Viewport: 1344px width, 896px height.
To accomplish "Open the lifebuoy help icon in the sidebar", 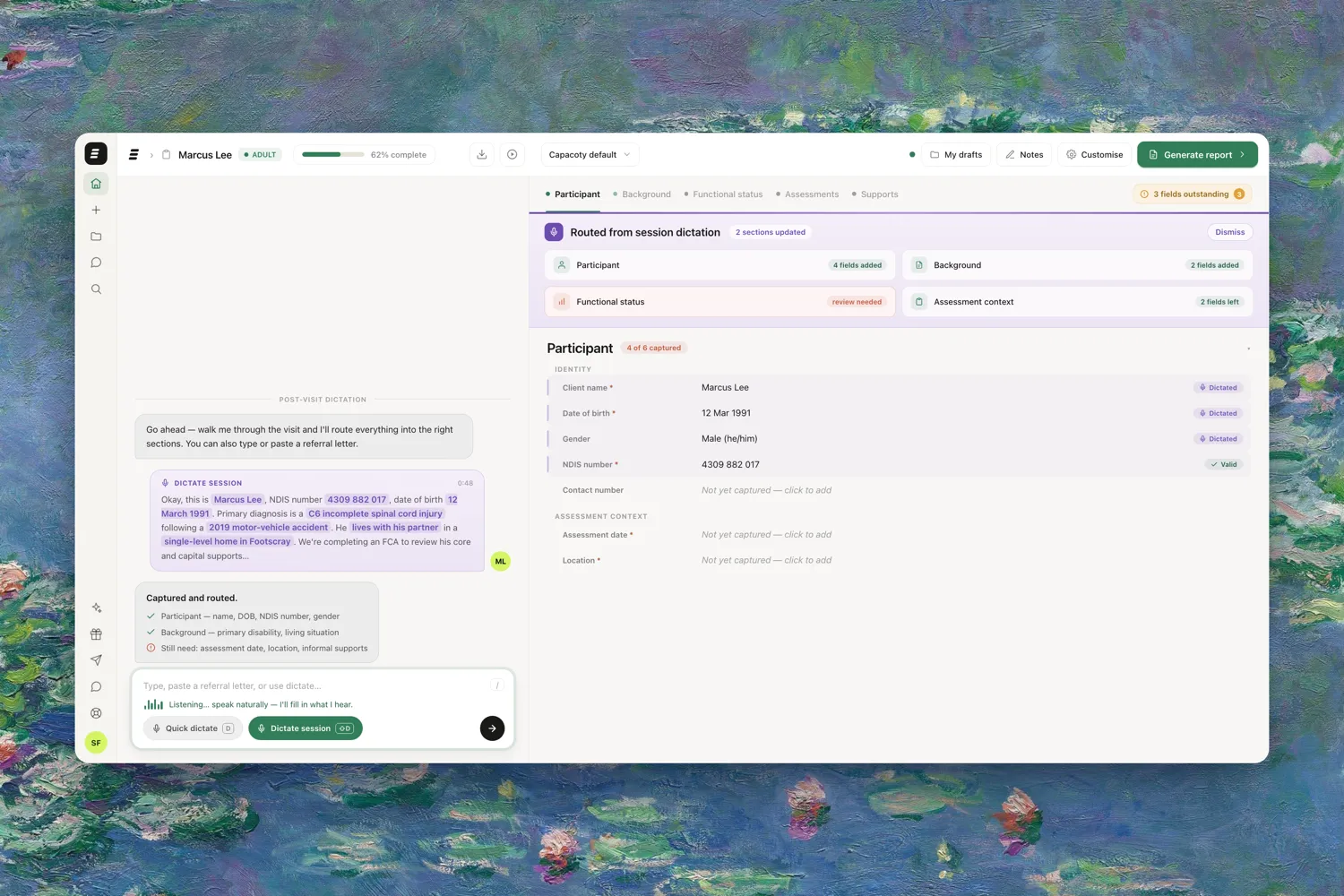I will pyautogui.click(x=96, y=713).
